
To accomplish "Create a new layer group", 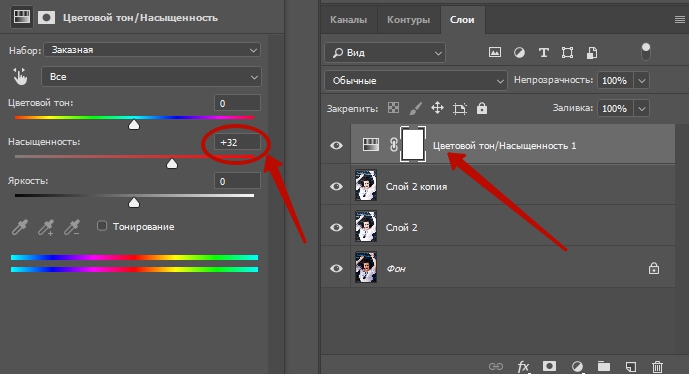I will tap(604, 366).
